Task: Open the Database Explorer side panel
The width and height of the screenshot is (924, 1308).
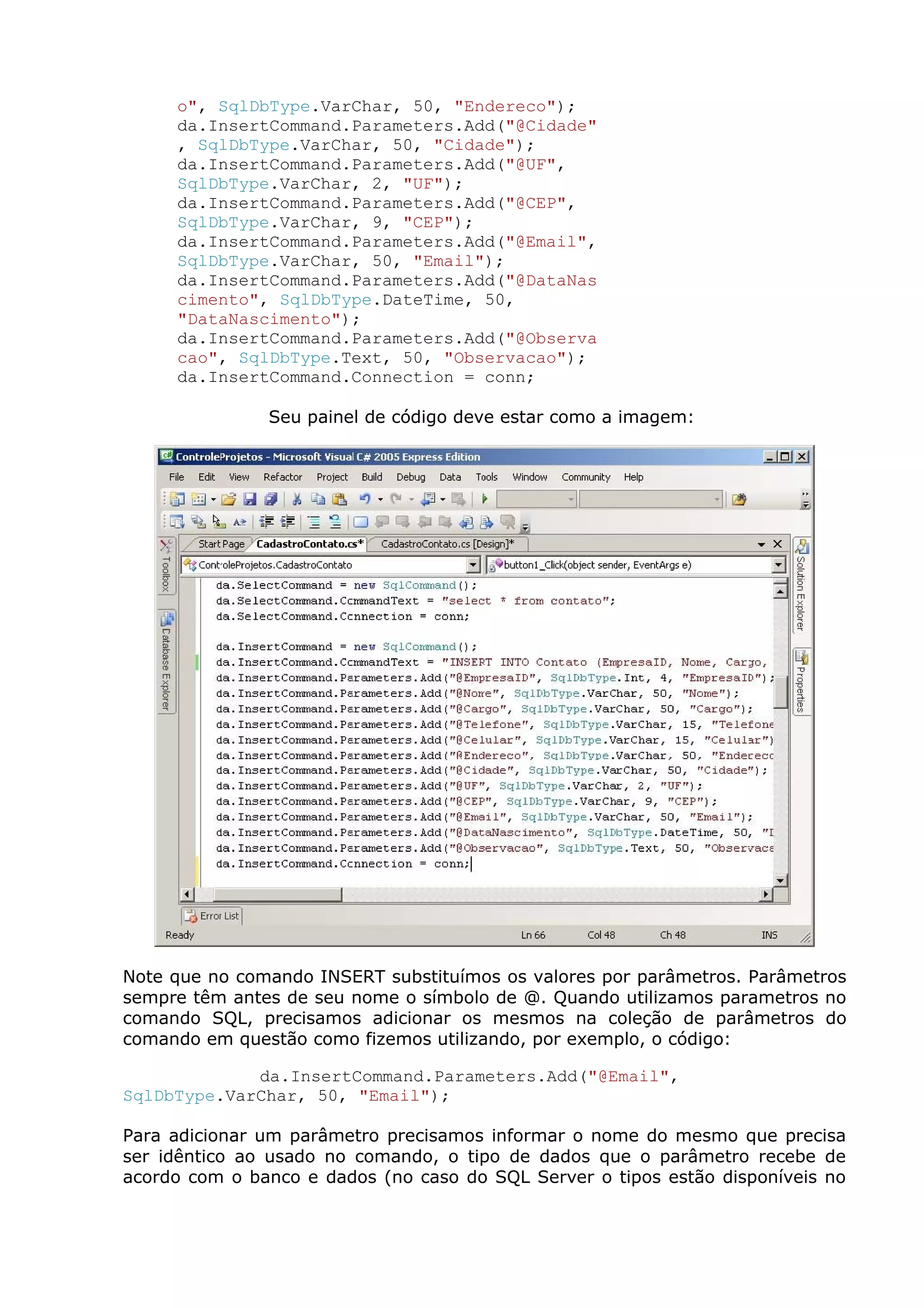Action: 167,662
